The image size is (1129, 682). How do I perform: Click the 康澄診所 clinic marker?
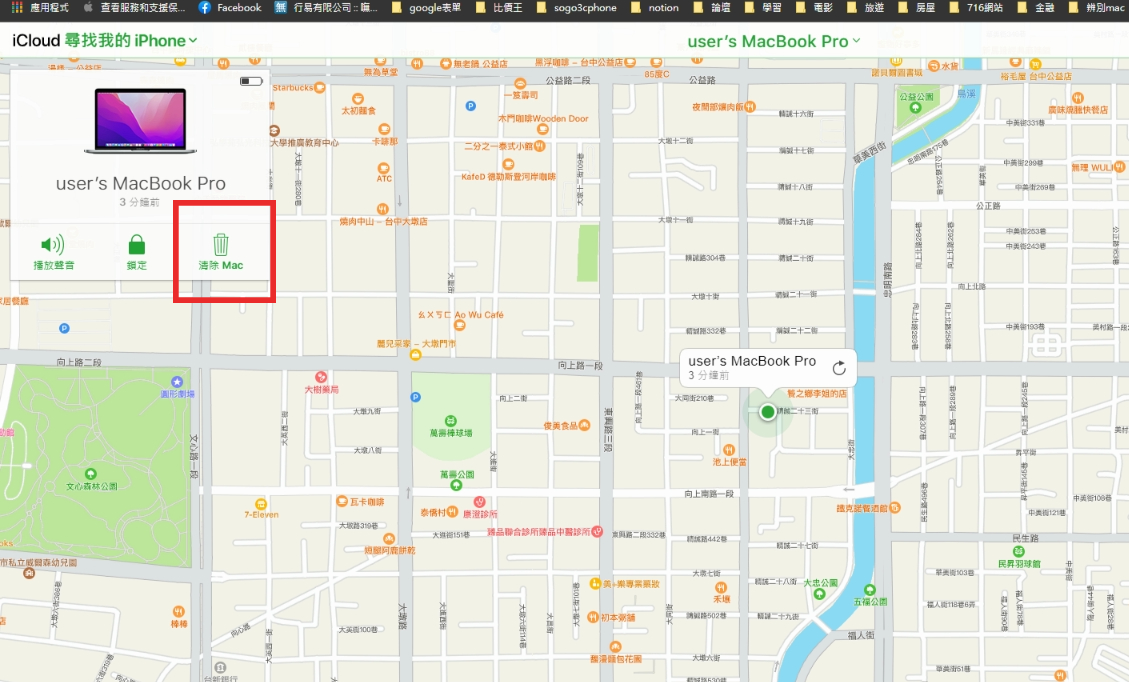480,502
